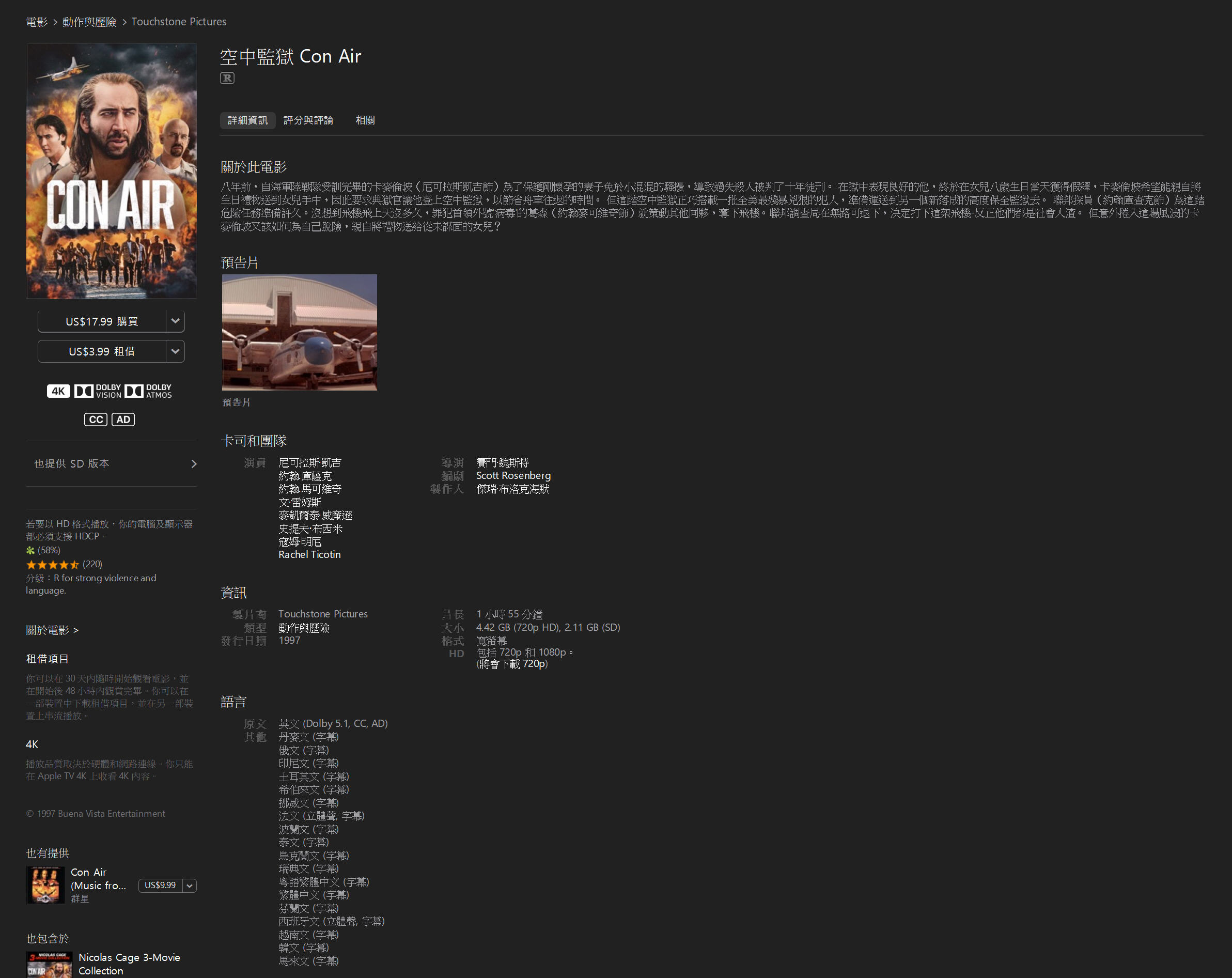Rent the movie for US$3.99
1232x978 pixels.
(x=102, y=351)
